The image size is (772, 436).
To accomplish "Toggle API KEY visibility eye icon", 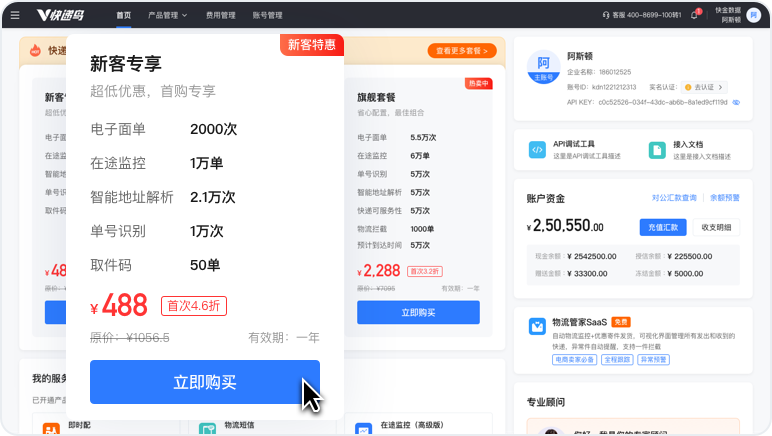I will click(x=736, y=102).
